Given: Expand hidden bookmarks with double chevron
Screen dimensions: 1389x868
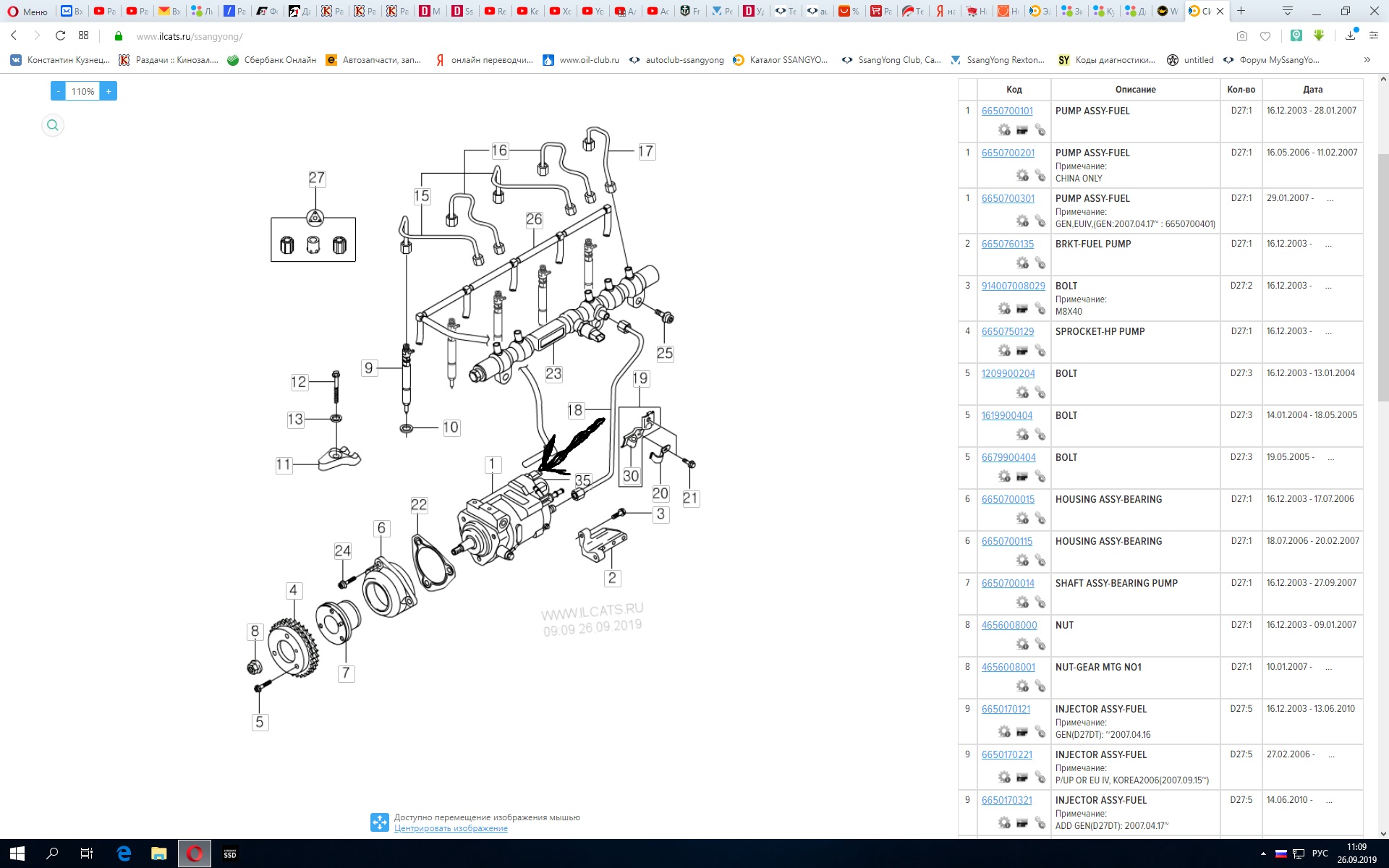Looking at the screenshot, I should tap(1367, 60).
